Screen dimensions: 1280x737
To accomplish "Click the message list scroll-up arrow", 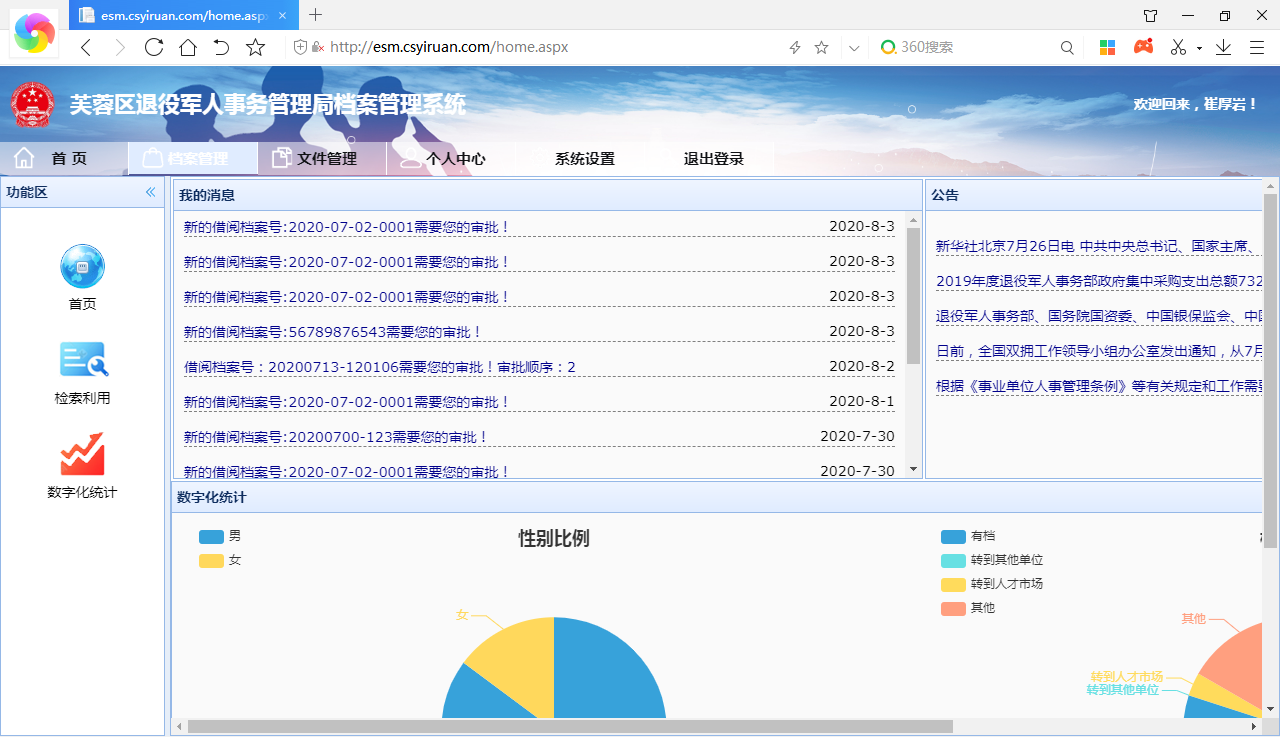I will tap(913, 220).
